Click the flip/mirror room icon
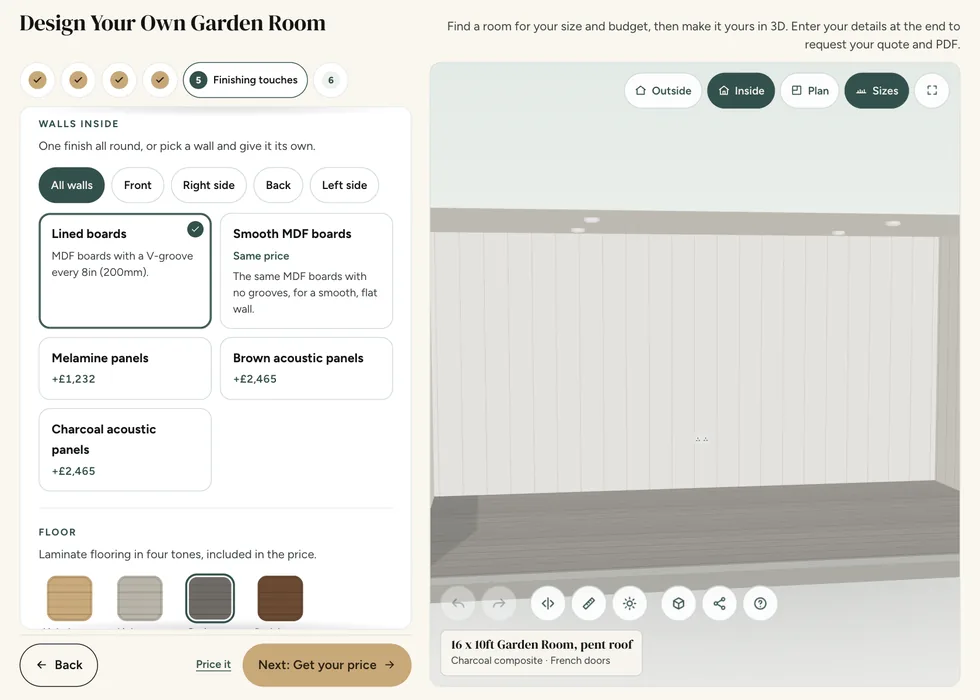 548,603
